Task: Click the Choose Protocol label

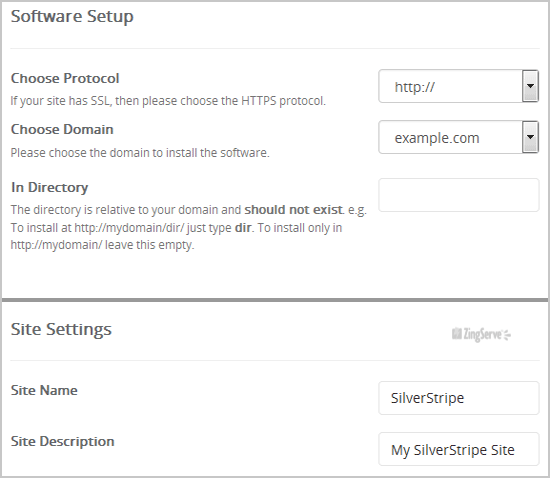Action: click(65, 78)
